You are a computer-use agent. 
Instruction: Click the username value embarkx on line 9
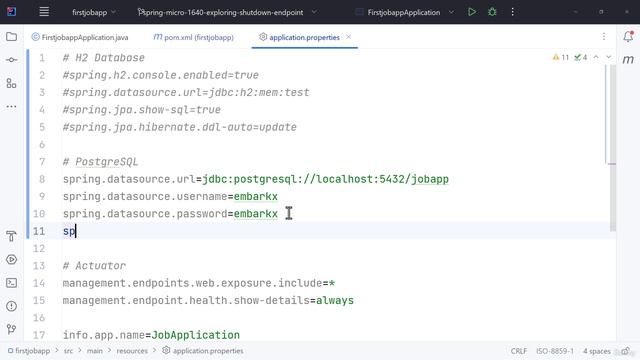[x=256, y=197]
